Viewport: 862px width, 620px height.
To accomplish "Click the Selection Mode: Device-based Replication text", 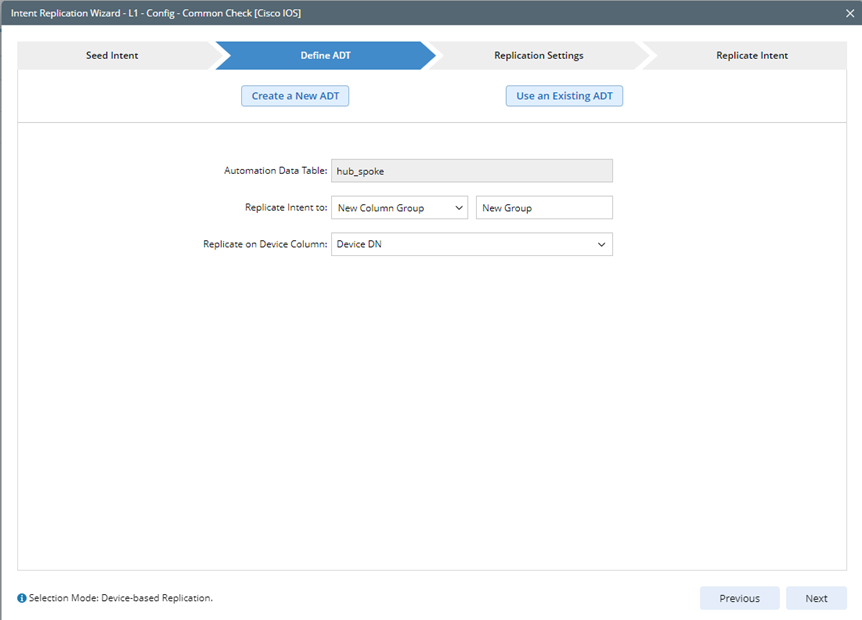I will pos(120,598).
